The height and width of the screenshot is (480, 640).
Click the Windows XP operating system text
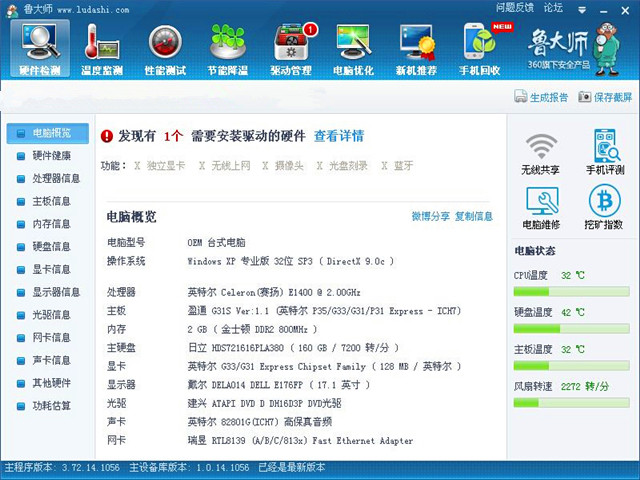[x=291, y=261]
